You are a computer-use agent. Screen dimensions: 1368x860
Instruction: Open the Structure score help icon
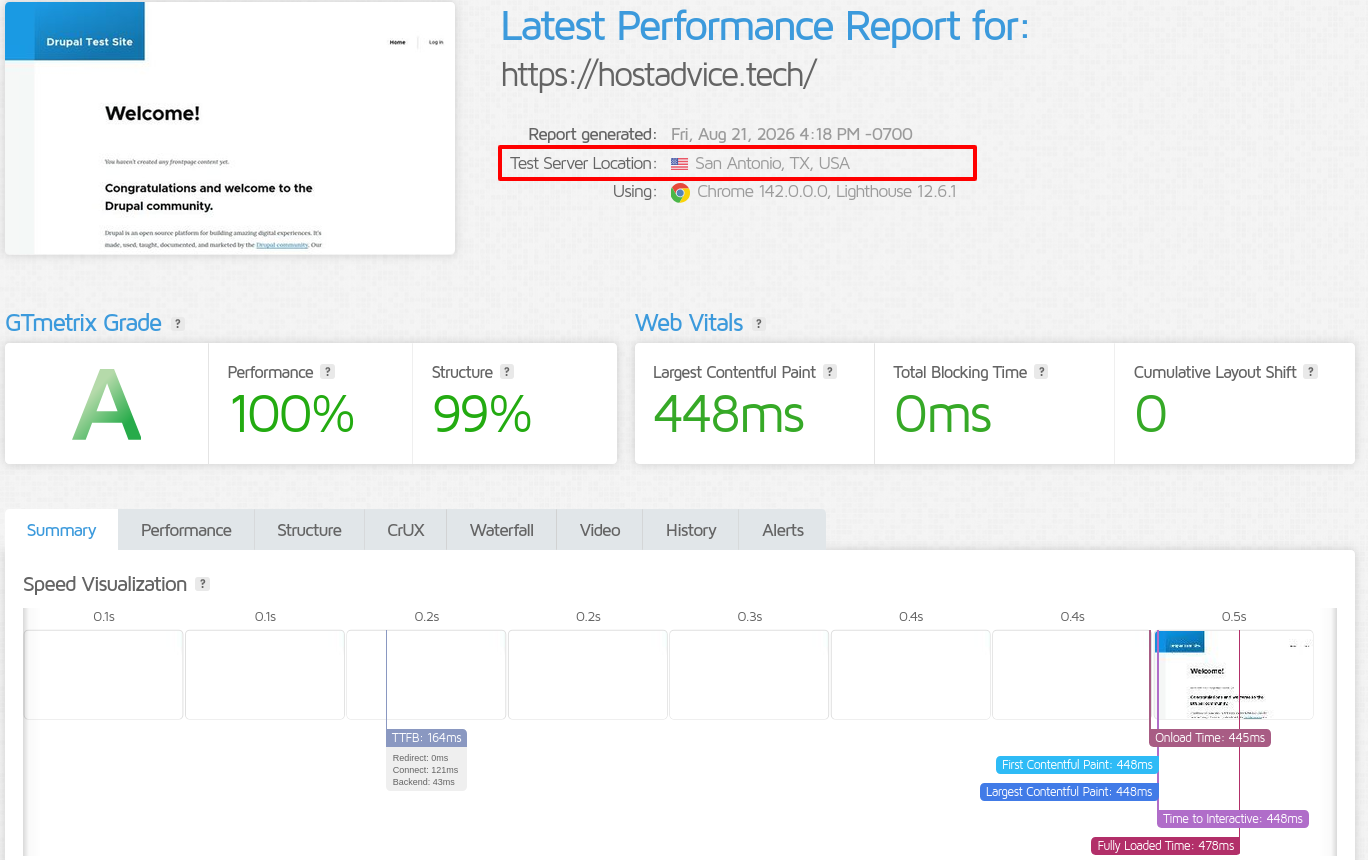coord(506,372)
